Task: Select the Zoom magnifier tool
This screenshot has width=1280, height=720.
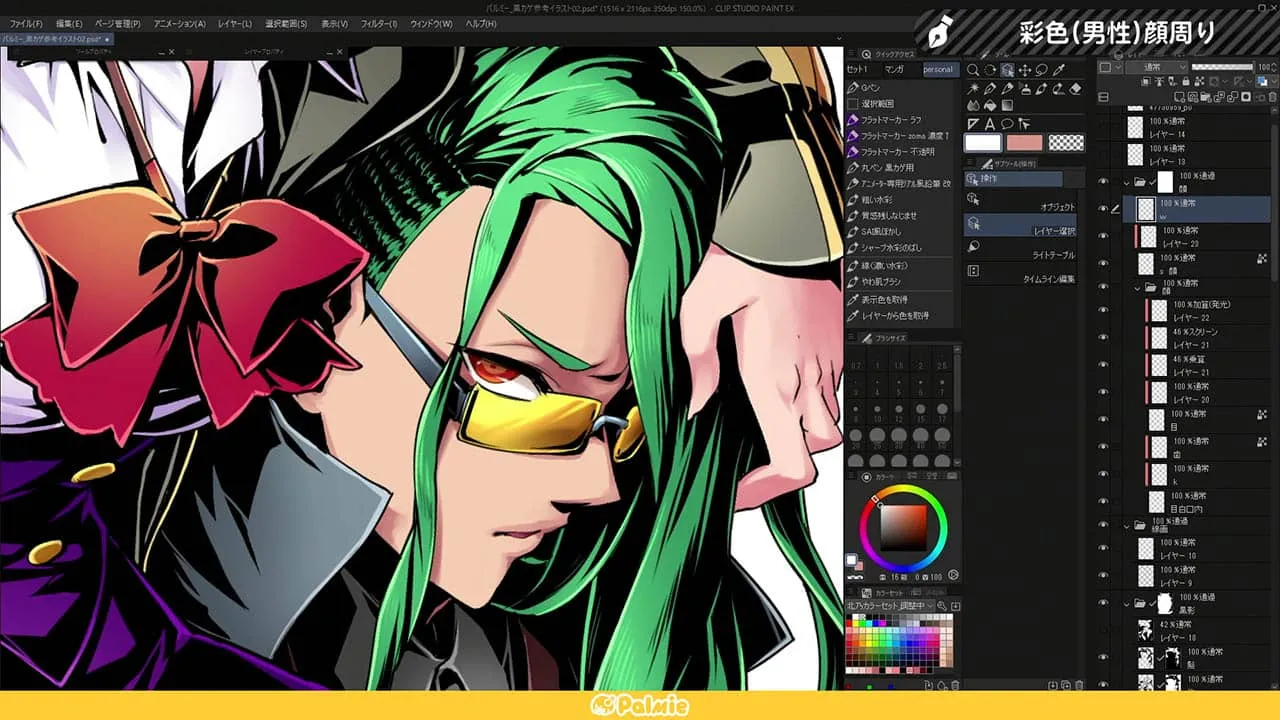Action: click(x=973, y=71)
